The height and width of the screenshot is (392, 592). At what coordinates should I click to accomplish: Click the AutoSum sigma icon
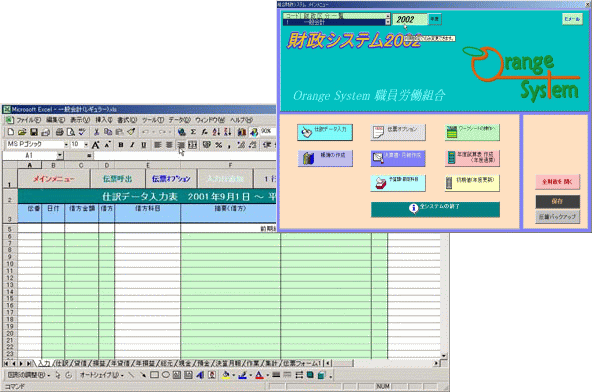pos(193,132)
